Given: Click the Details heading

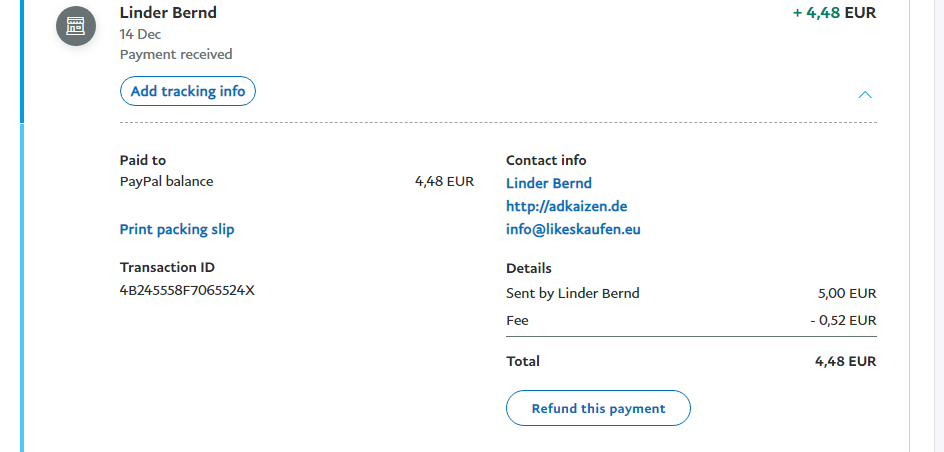Looking at the screenshot, I should (529, 268).
